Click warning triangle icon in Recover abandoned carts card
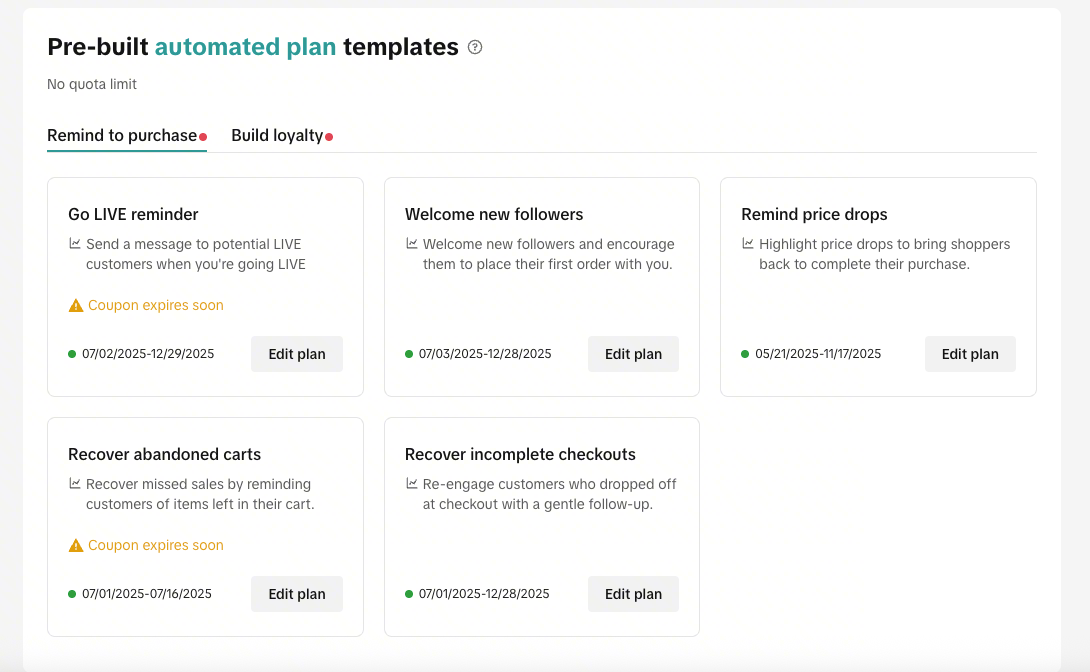This screenshot has height=672, width=1090. (76, 546)
